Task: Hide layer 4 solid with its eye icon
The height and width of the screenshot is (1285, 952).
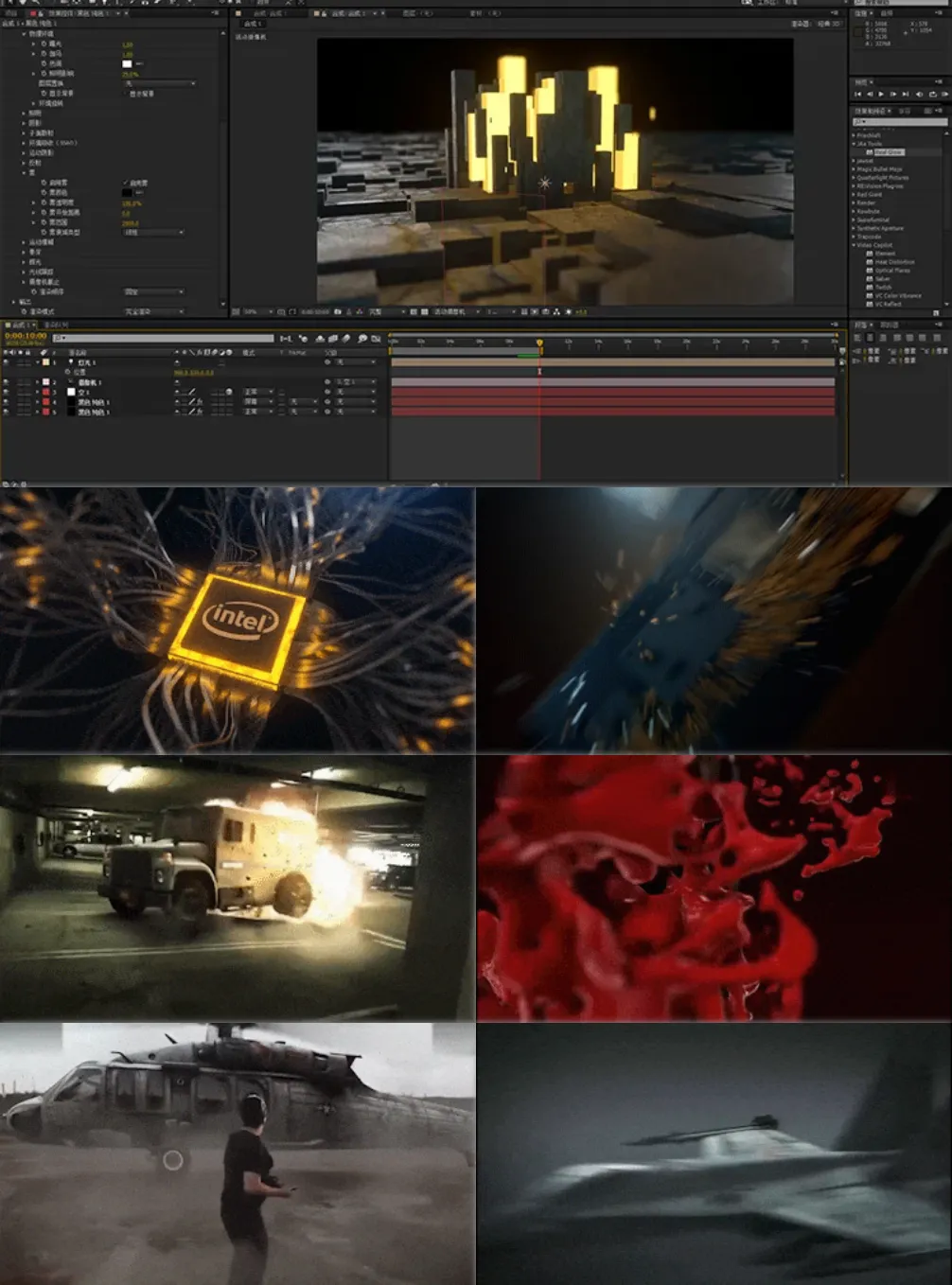Action: coord(7,402)
